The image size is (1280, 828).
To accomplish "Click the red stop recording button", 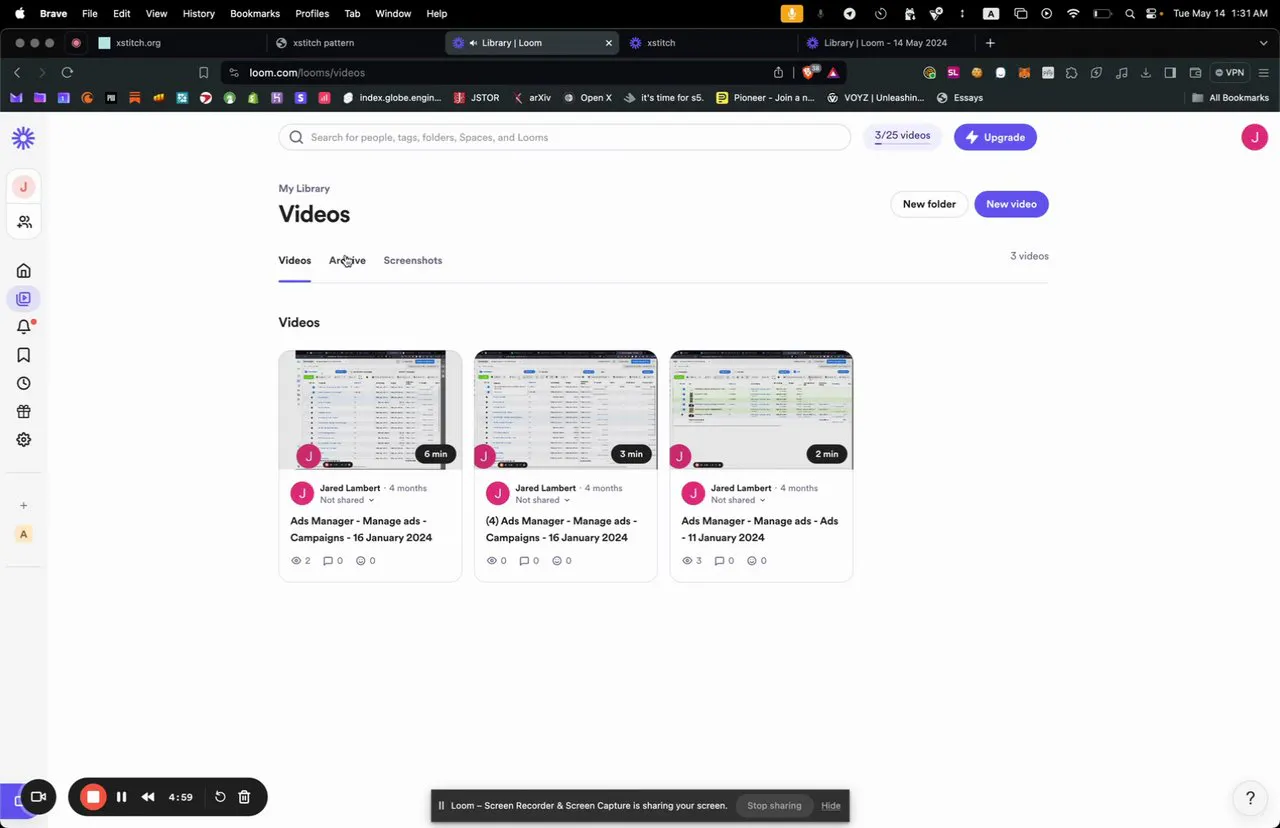I will click(x=93, y=797).
